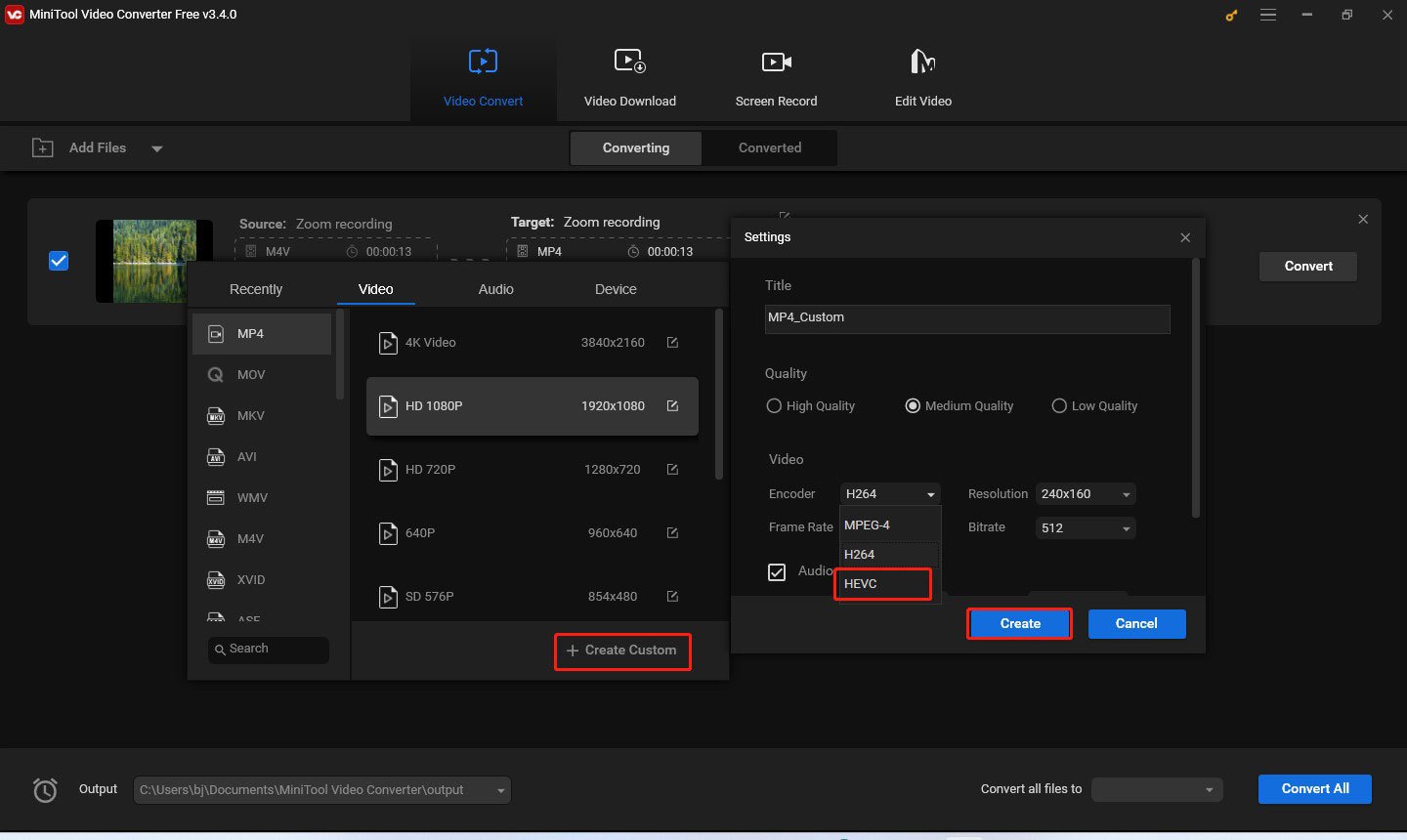The width and height of the screenshot is (1407, 840).
Task: Open the Audio format tab
Action: click(x=496, y=289)
